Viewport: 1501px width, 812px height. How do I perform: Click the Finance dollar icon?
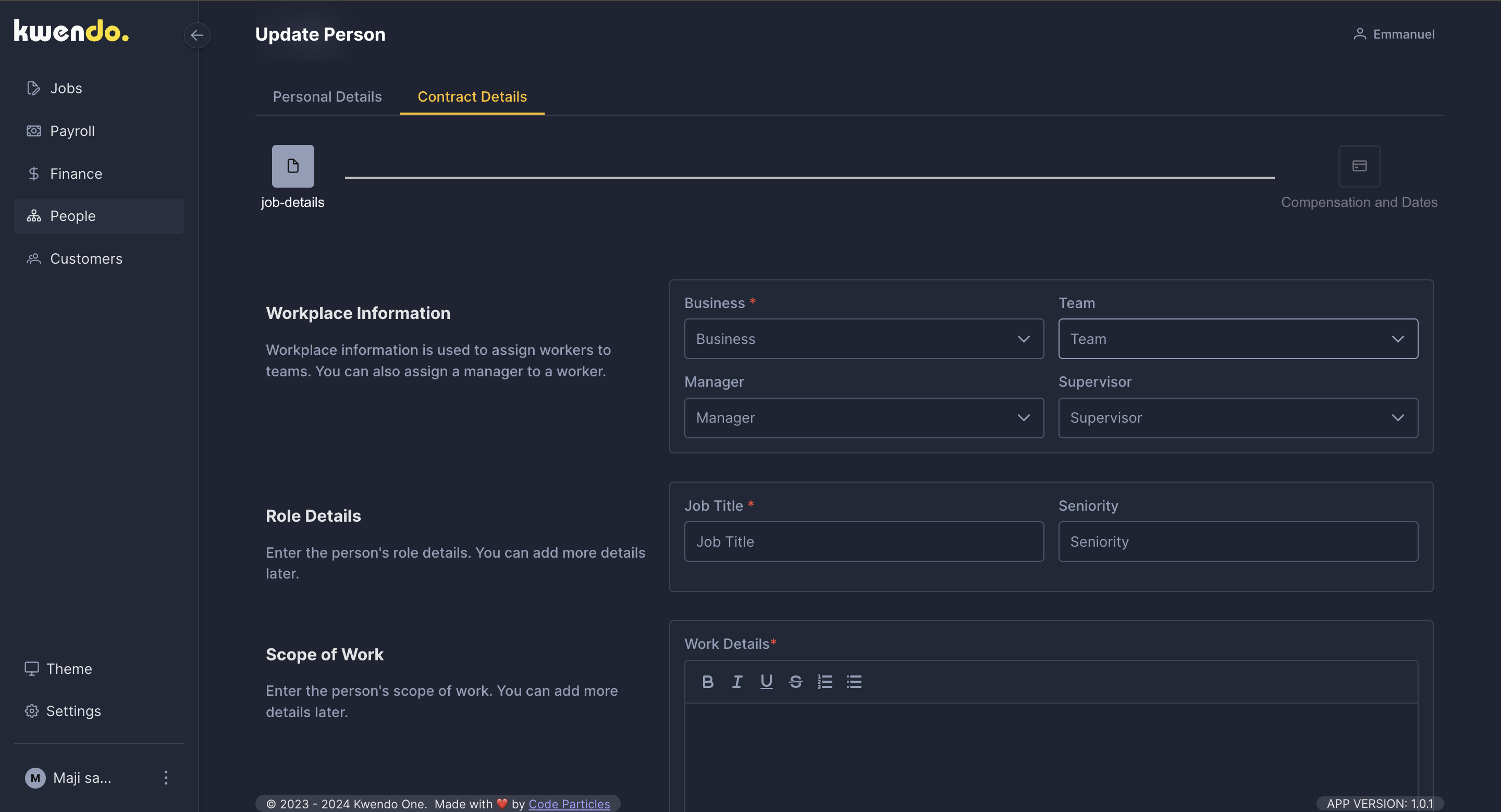pyautogui.click(x=33, y=174)
